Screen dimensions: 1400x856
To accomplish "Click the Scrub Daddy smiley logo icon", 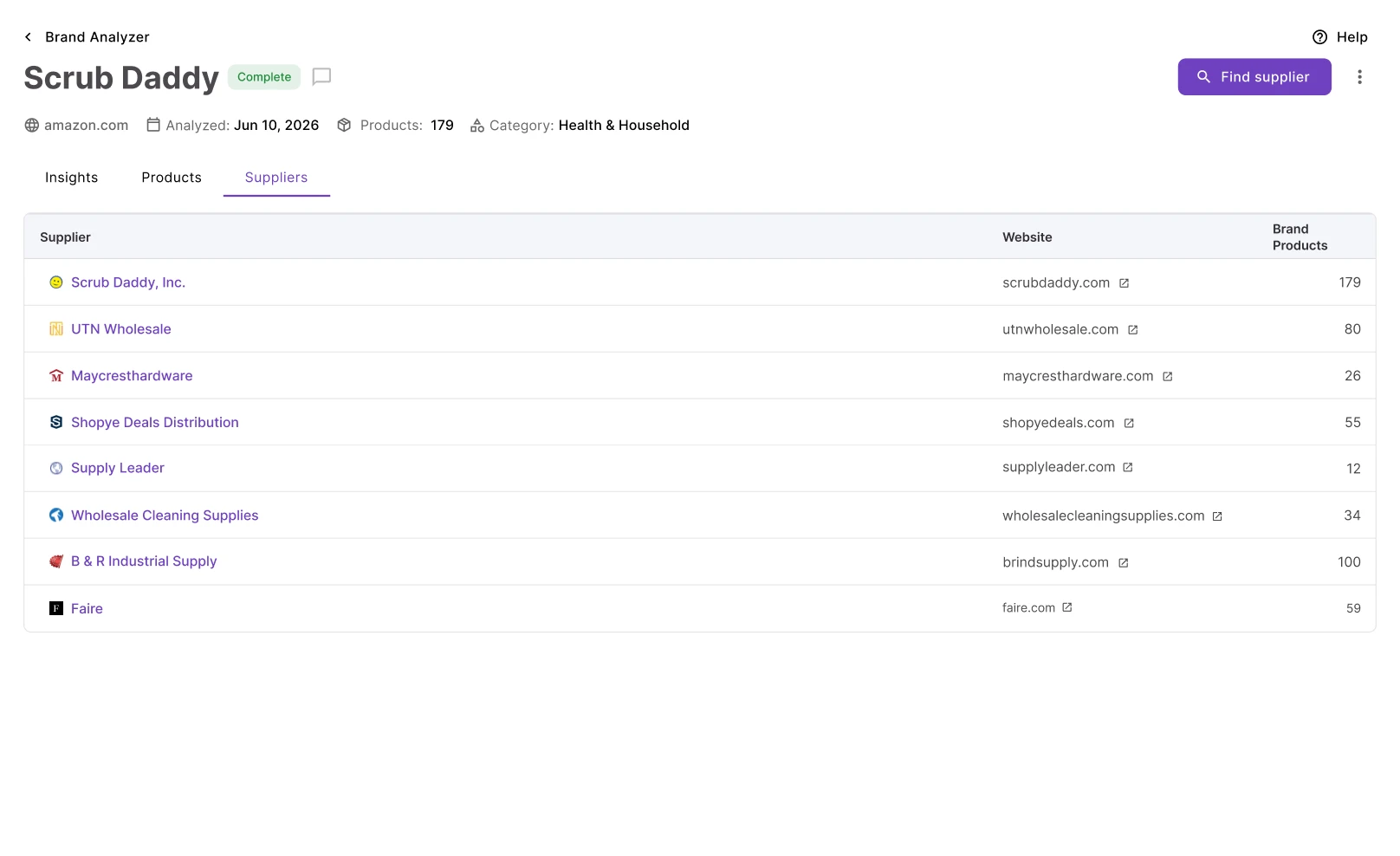I will coord(56,282).
